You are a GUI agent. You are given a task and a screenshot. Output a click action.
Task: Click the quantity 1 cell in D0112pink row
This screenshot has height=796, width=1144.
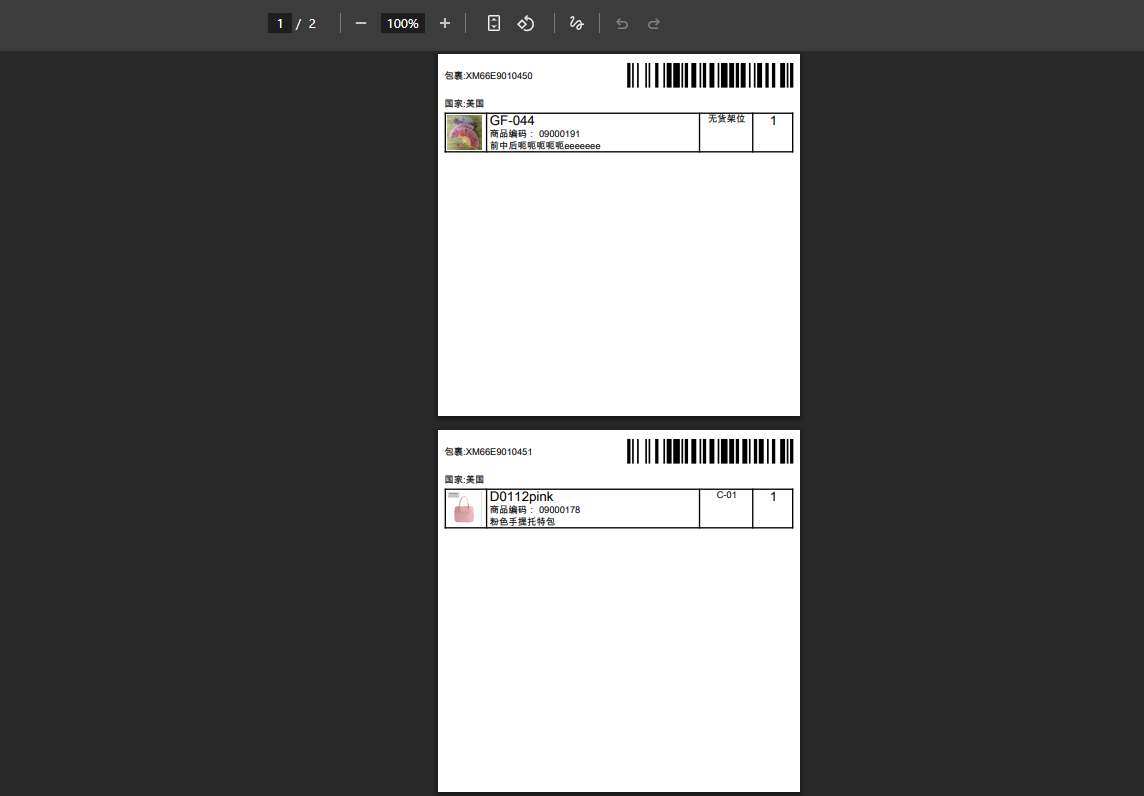tap(773, 509)
